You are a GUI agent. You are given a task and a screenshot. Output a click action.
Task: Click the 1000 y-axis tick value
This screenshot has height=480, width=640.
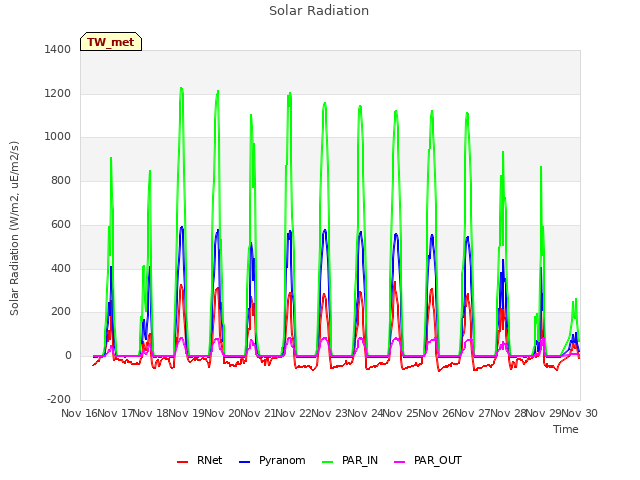(58, 137)
